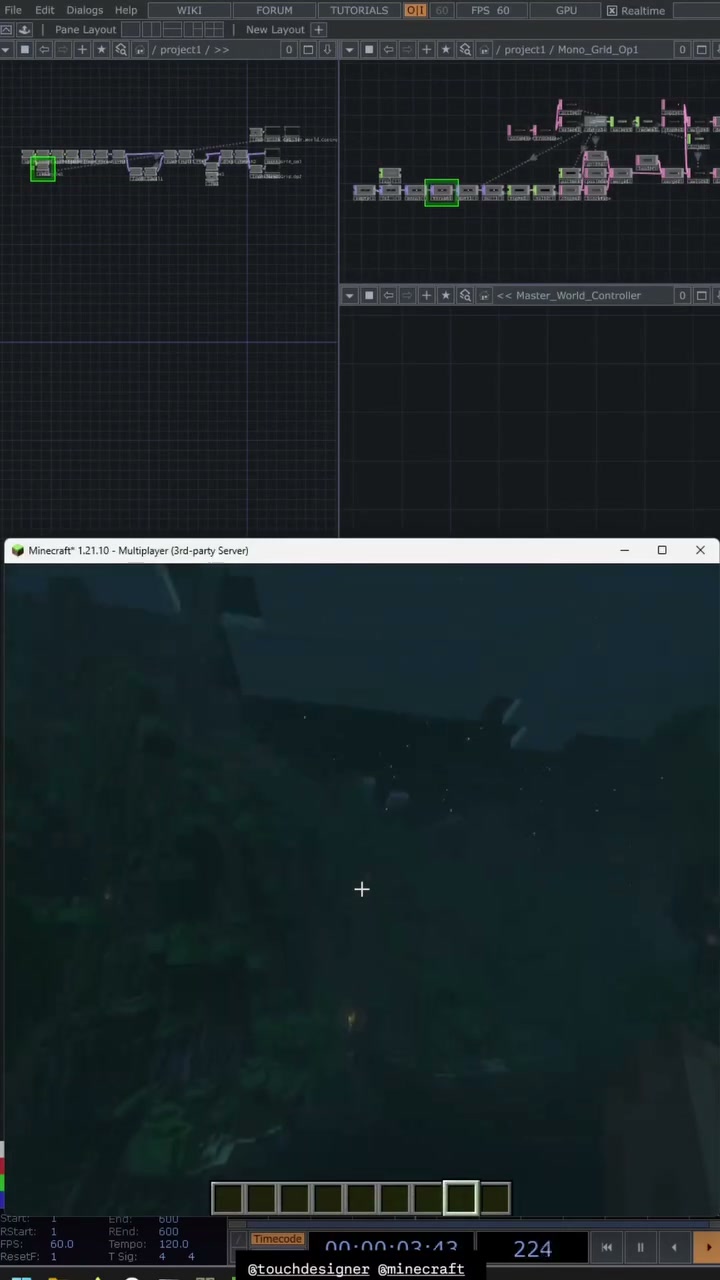Toggle the orange power/pause button in top bar

pyautogui.click(x=415, y=10)
